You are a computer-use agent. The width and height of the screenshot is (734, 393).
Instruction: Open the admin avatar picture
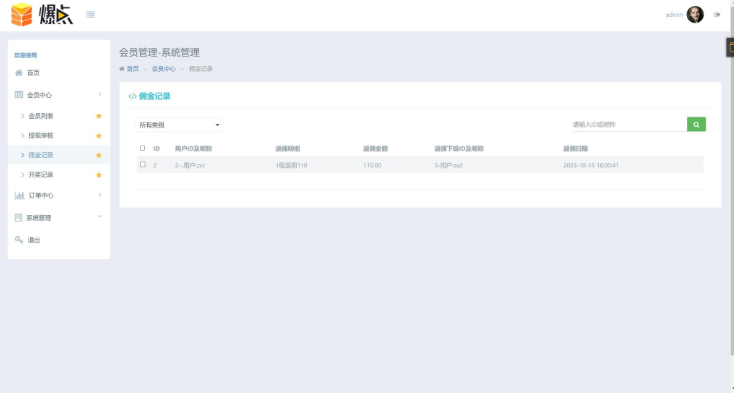[695, 15]
